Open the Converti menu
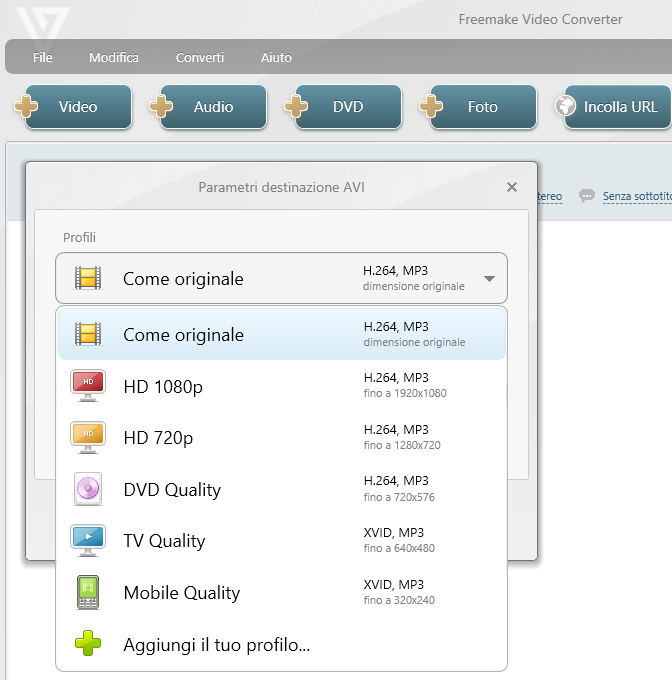 coord(199,57)
